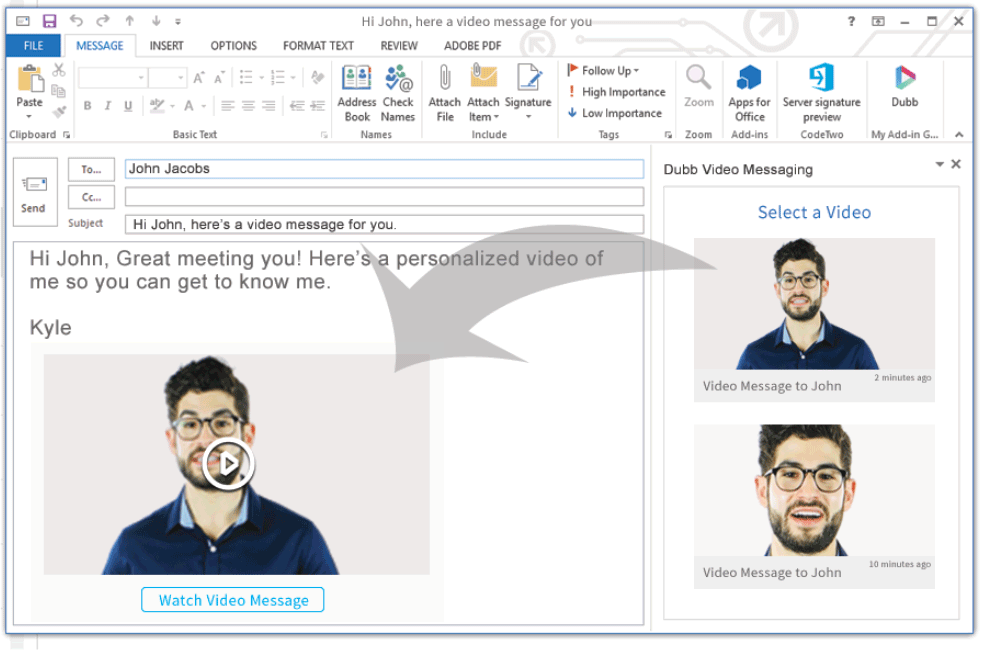Open Customize Quick Access Toolbar dropdown
Viewport: 990px width, 650px height.
pos(178,21)
